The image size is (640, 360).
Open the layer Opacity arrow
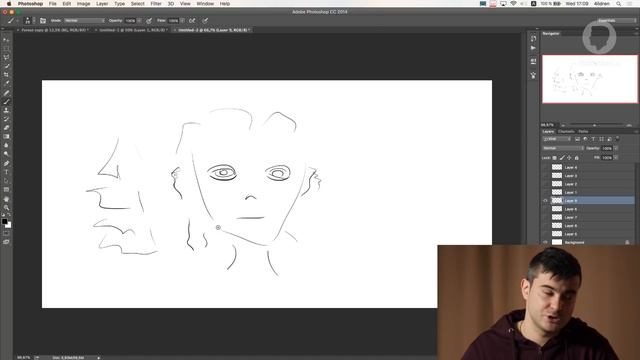coord(616,148)
